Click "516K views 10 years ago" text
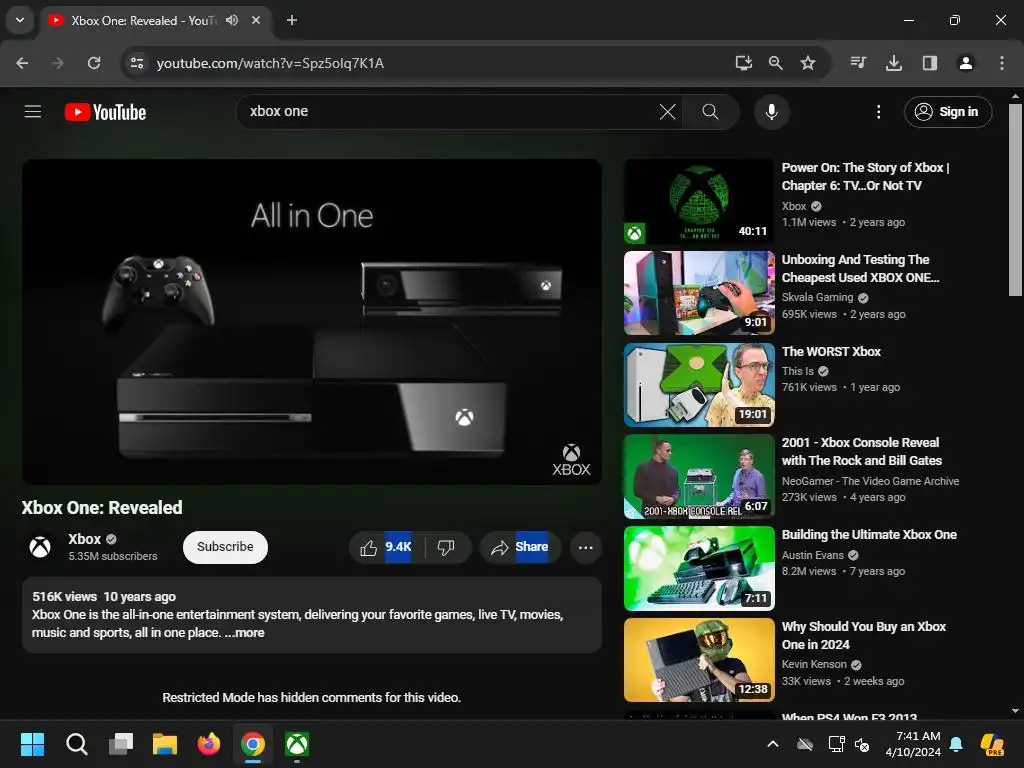 (x=104, y=596)
